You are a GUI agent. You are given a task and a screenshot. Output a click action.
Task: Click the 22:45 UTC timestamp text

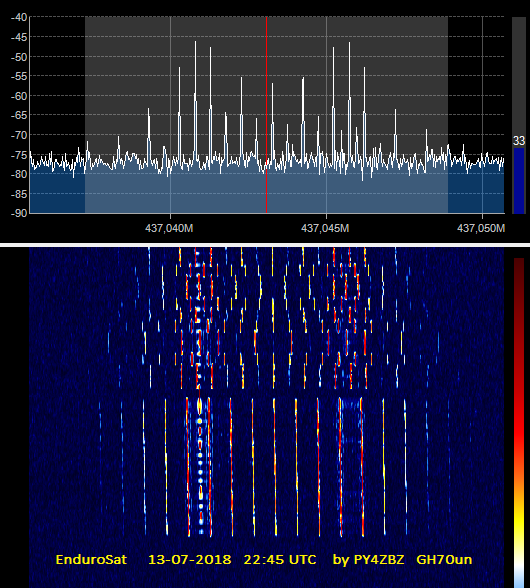click(280, 560)
